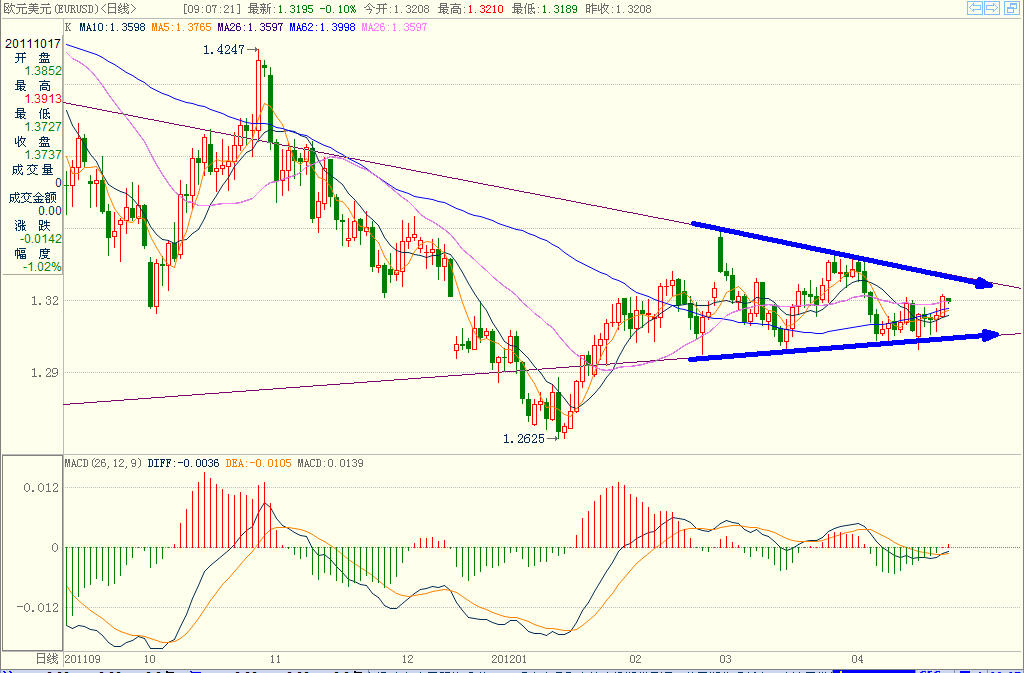Click the 201201 date on time axis
1024x673 pixels.
click(x=509, y=659)
